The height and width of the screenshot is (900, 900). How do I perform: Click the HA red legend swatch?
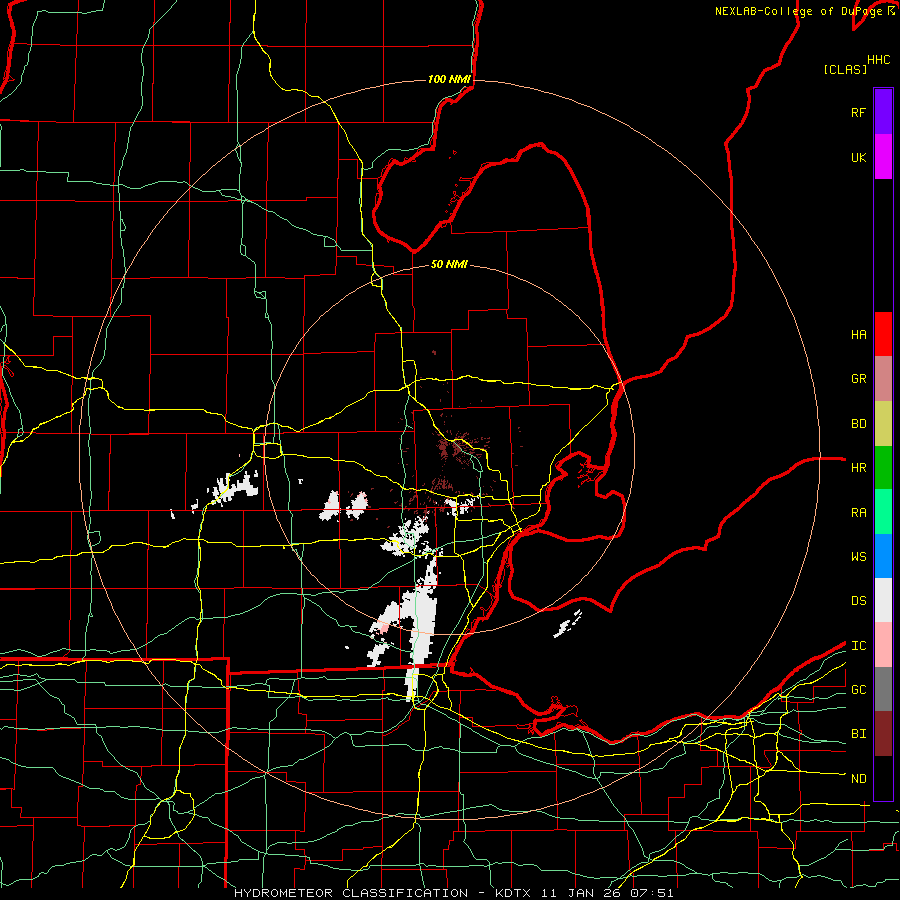883,334
